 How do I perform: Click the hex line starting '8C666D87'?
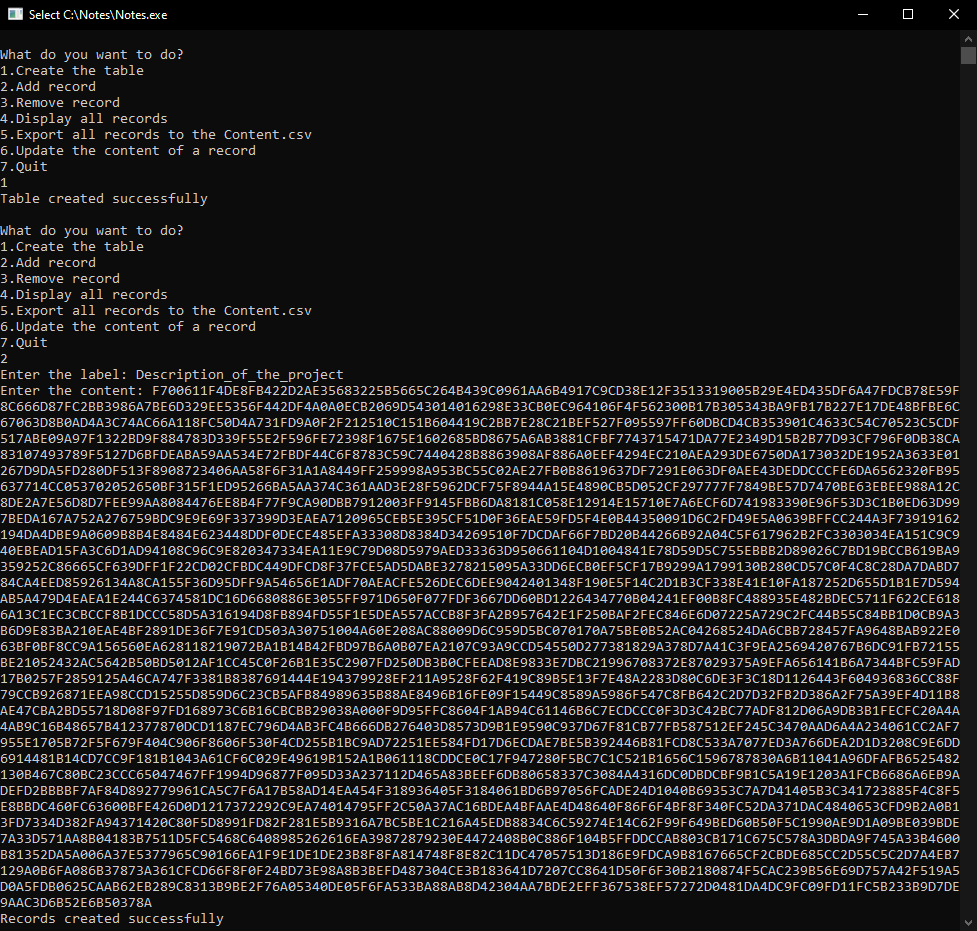click(x=480, y=407)
